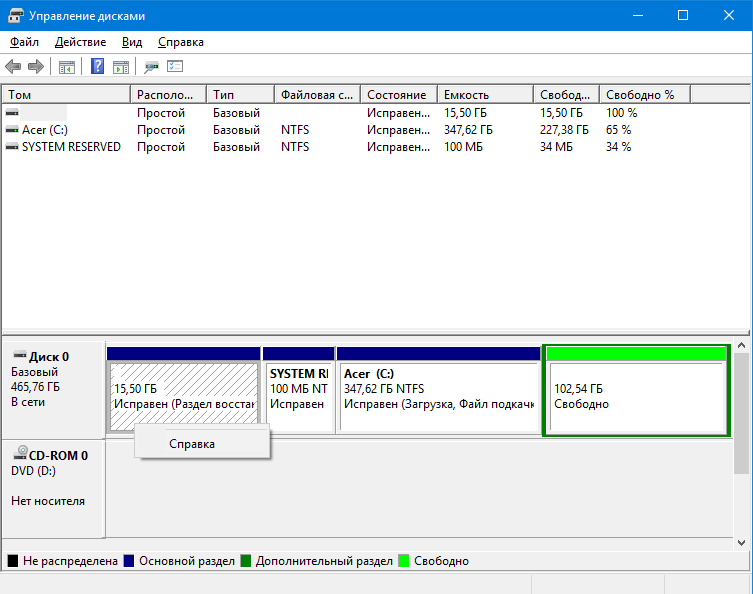Sort by the Файловая с... column header
This screenshot has height=594, width=753.
317,95
